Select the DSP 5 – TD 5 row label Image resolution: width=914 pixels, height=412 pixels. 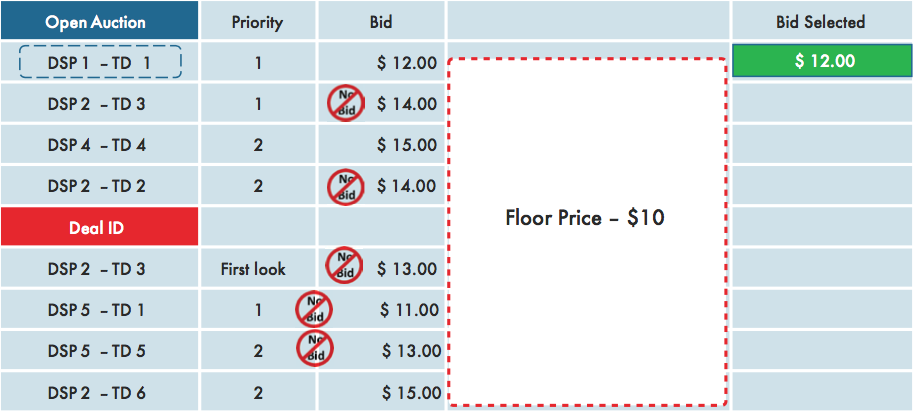pyautogui.click(x=97, y=351)
